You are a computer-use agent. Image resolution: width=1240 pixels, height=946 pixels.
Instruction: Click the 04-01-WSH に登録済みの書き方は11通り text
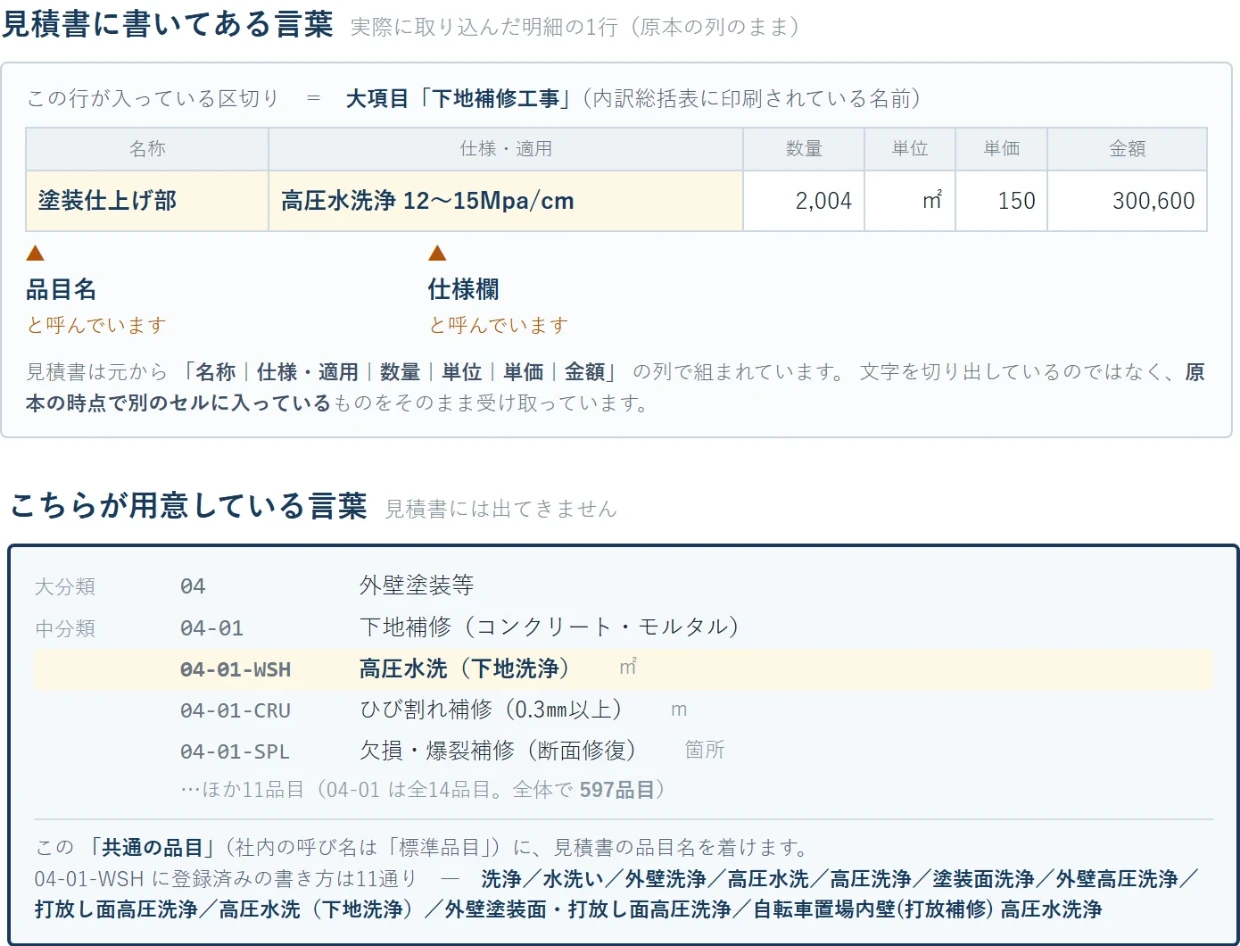225,879
